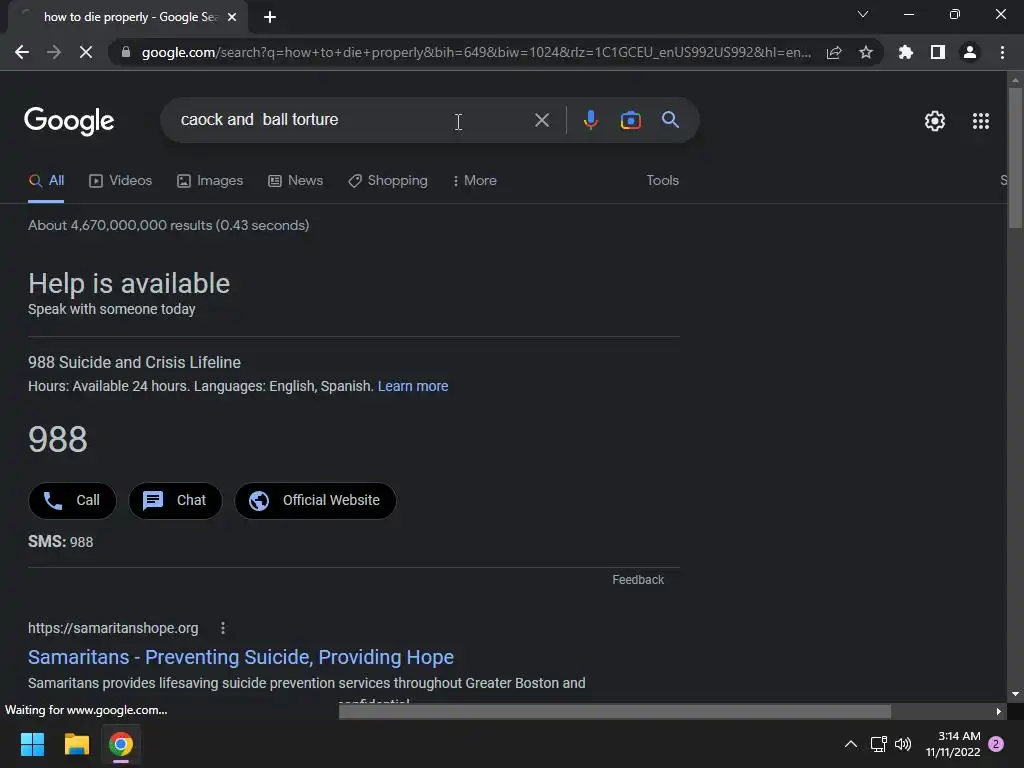Image resolution: width=1024 pixels, height=768 pixels.
Task: Click the address bar URL
Action: pos(477,52)
